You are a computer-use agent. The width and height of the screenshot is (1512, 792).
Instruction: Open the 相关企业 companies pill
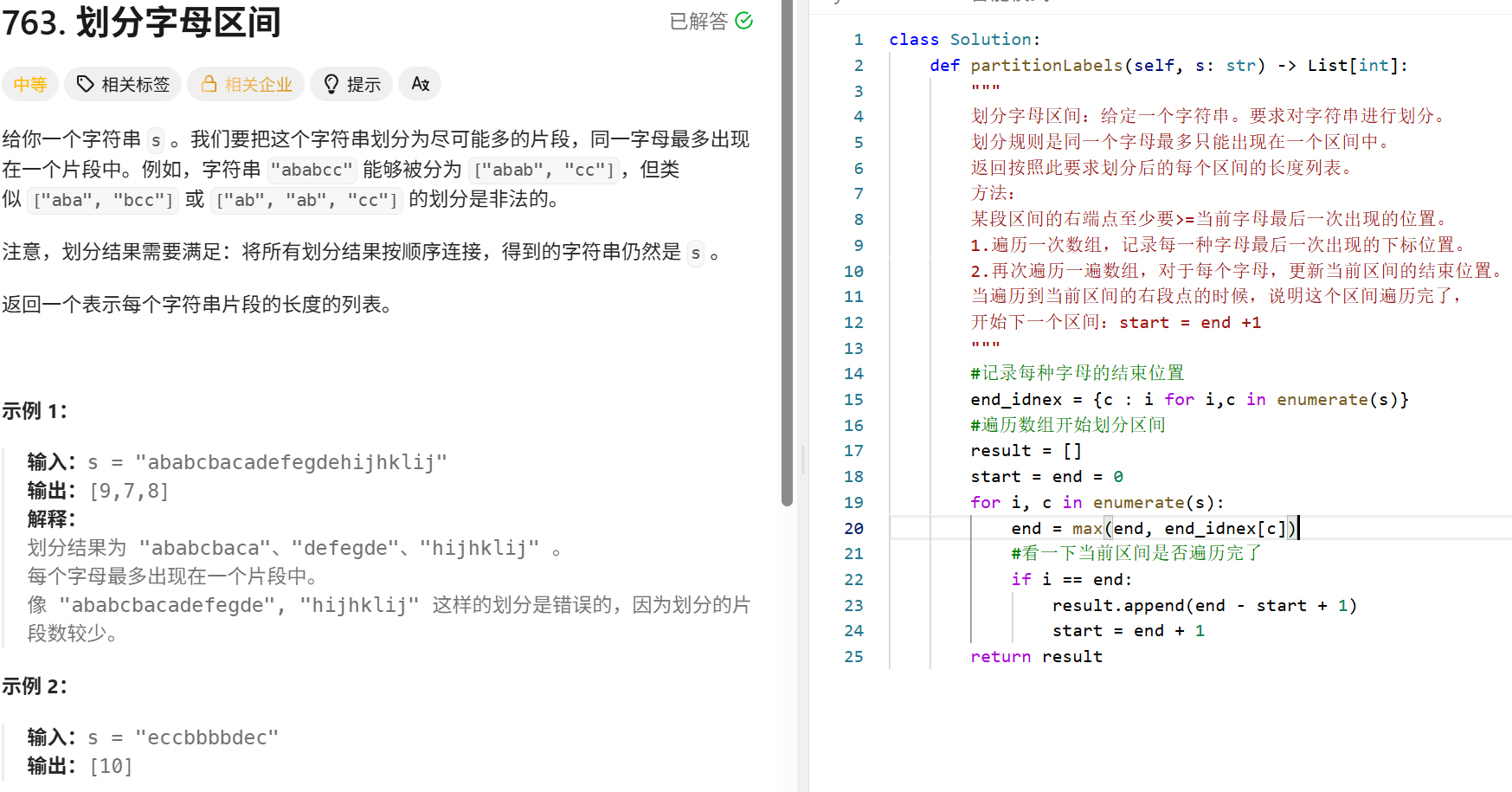tap(246, 84)
